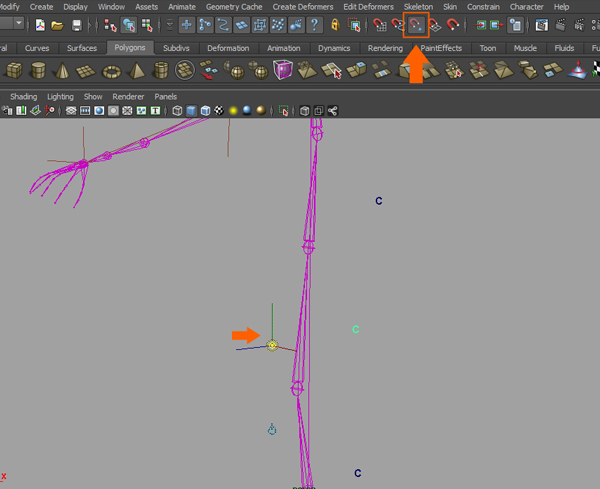Screen dimensions: 600x489
Task: Create a polygon plane from shelf
Action: [86, 71]
